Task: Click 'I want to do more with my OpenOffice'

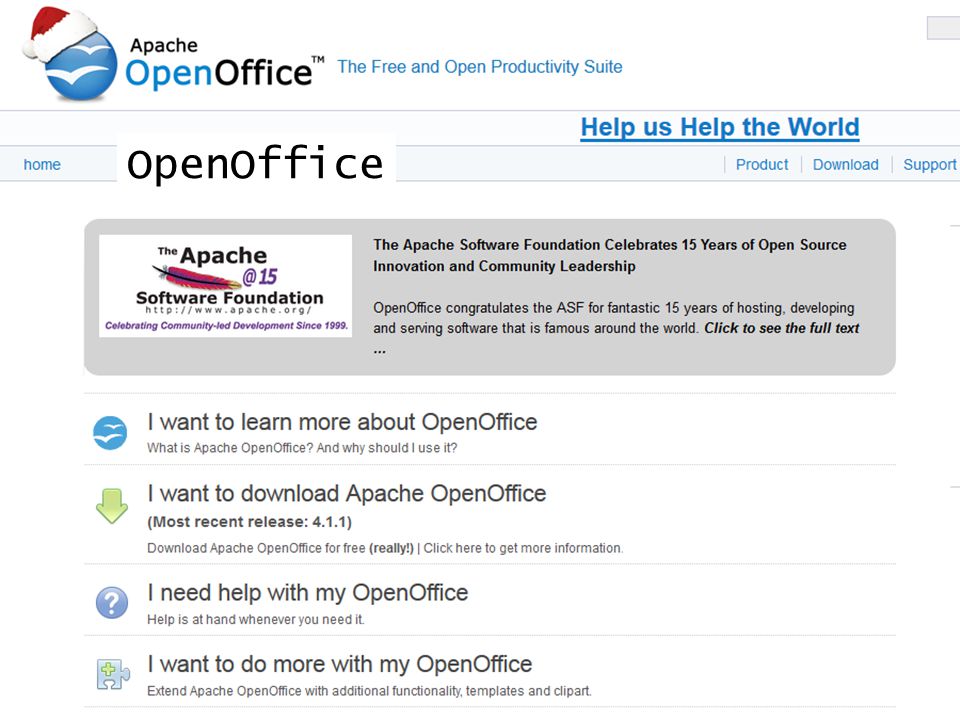Action: [340, 664]
